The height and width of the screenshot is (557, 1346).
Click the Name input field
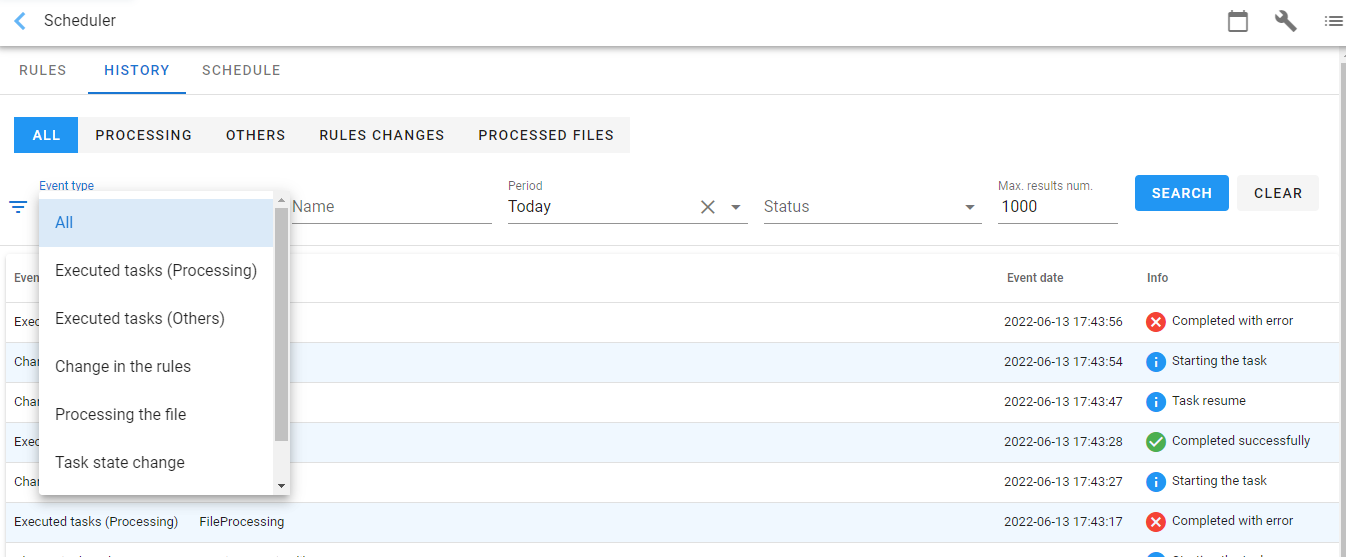click(x=392, y=207)
